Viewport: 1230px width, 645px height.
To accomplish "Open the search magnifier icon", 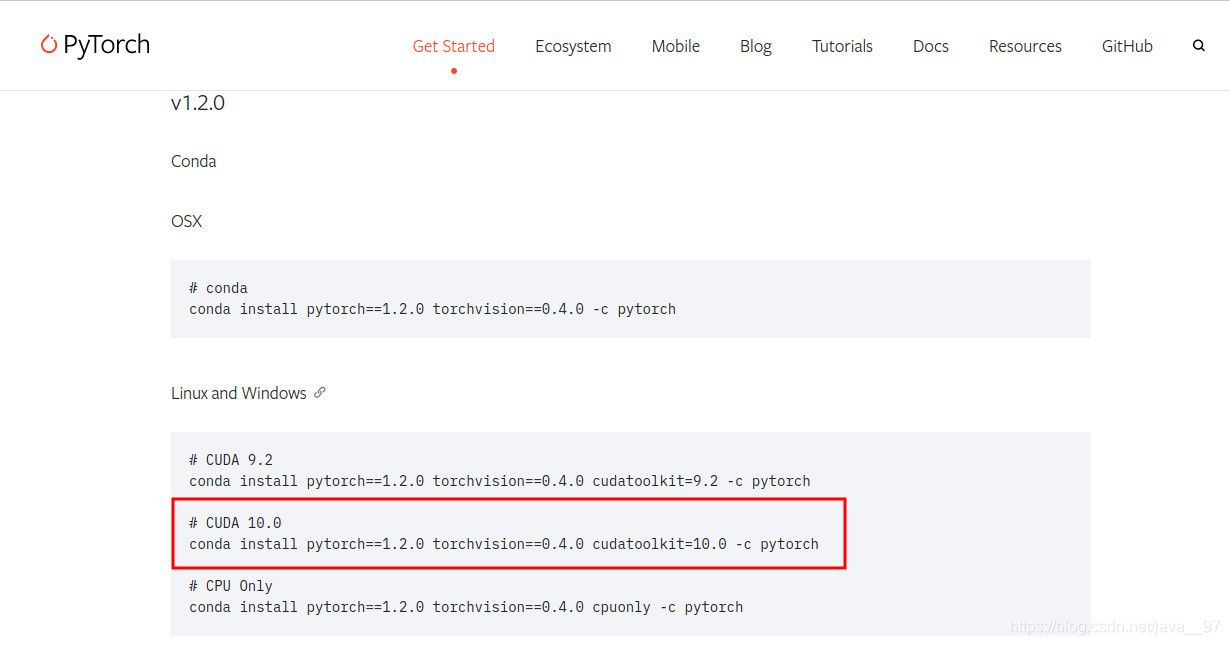I will tap(1199, 46).
